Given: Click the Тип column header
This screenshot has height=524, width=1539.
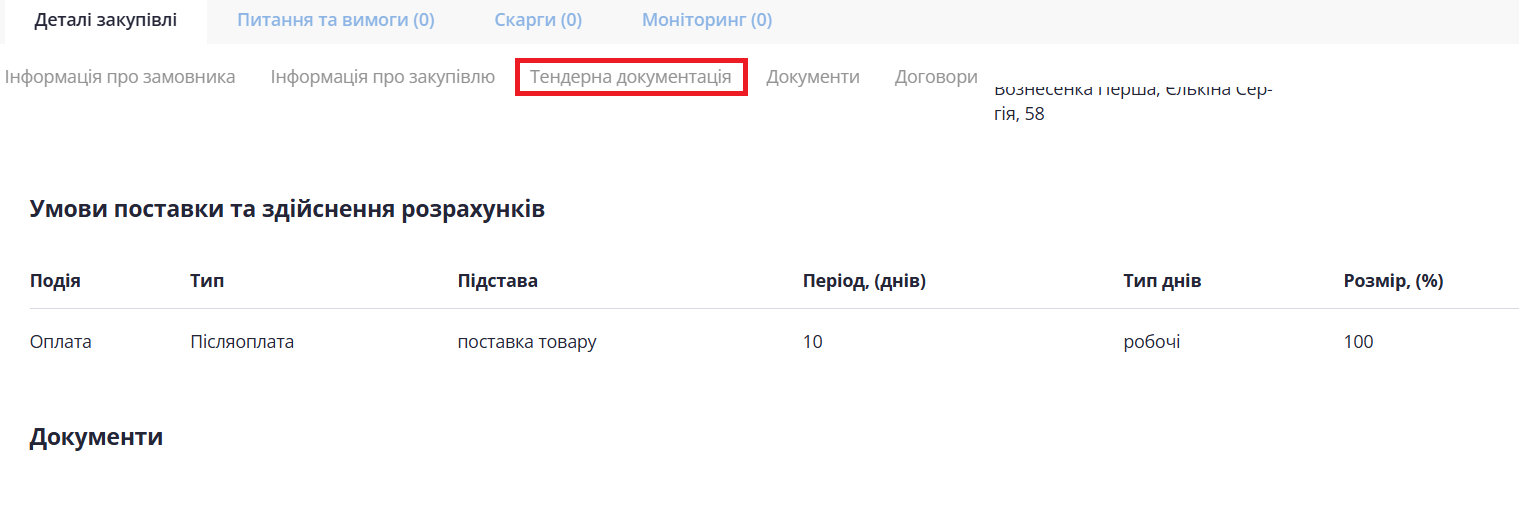Looking at the screenshot, I should tap(207, 281).
